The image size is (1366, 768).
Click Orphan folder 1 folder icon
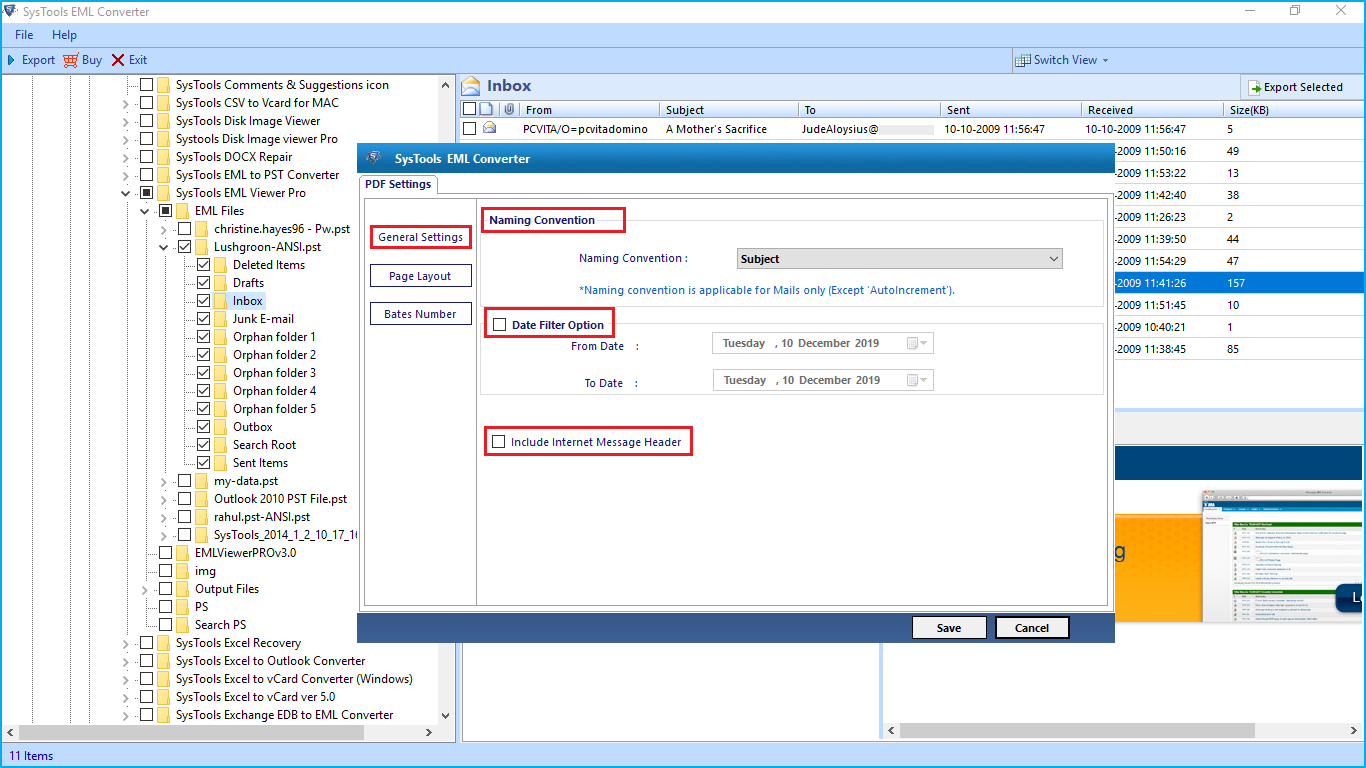coord(220,337)
